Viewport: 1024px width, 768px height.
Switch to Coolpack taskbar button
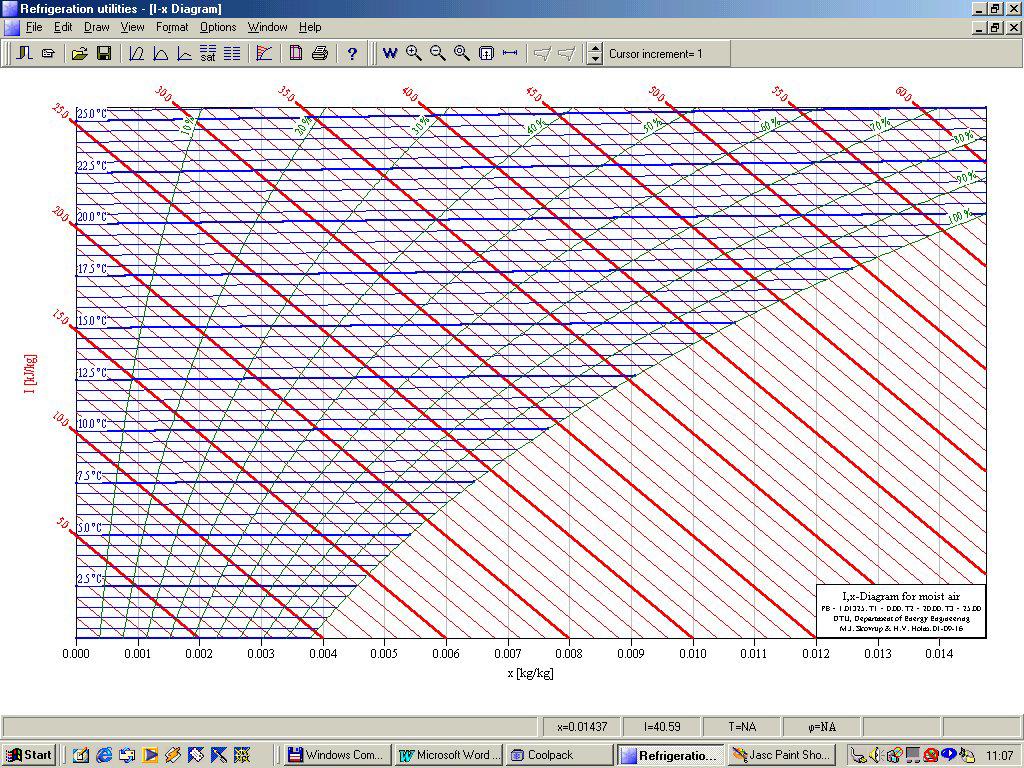(560, 755)
